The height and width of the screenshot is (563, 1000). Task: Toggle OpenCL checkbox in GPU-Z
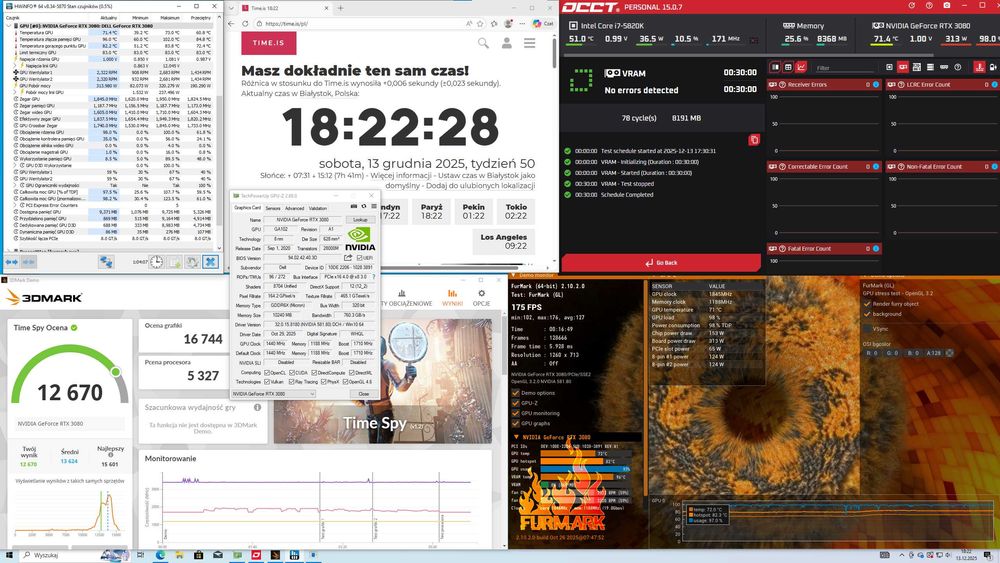tap(267, 372)
